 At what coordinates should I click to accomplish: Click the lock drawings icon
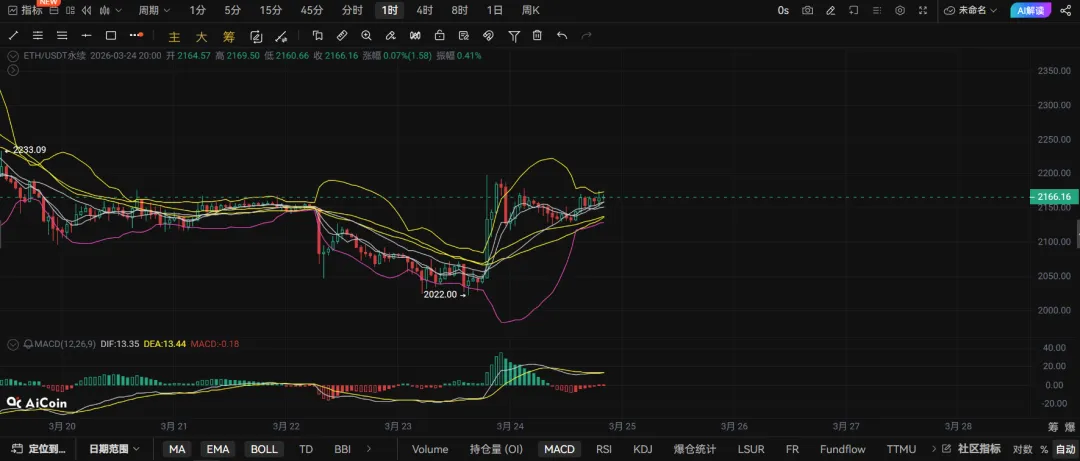pos(439,36)
